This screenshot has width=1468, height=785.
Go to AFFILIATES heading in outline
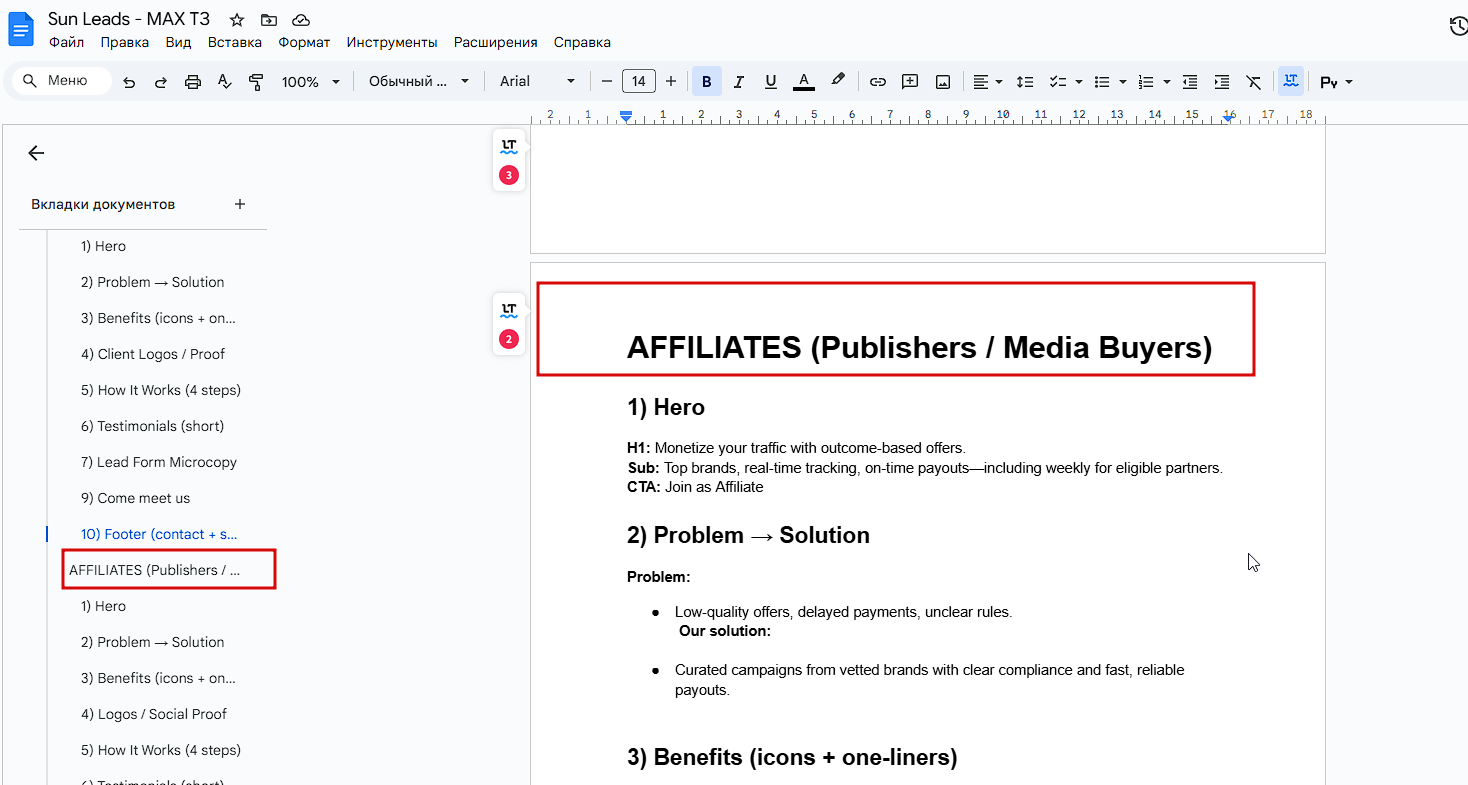tap(155, 570)
